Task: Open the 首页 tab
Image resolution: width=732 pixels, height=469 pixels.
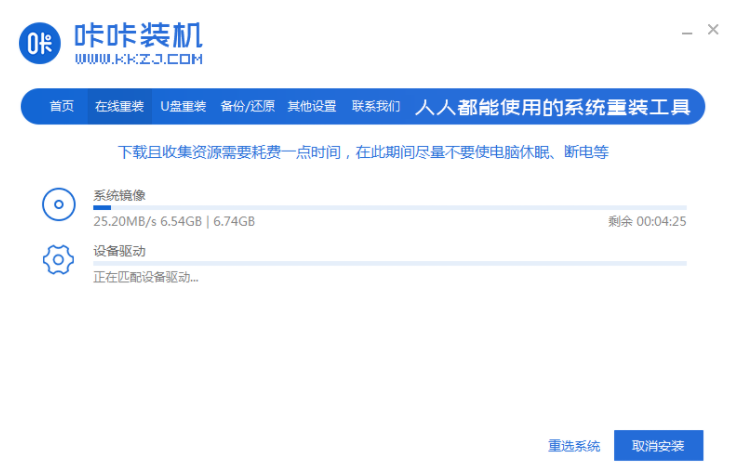Action: point(62,106)
